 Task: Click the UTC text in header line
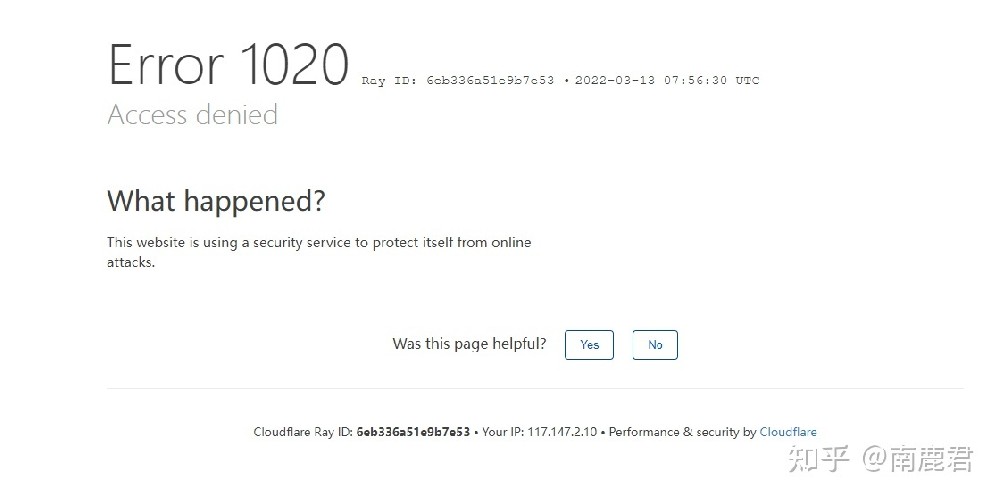pyautogui.click(x=747, y=80)
